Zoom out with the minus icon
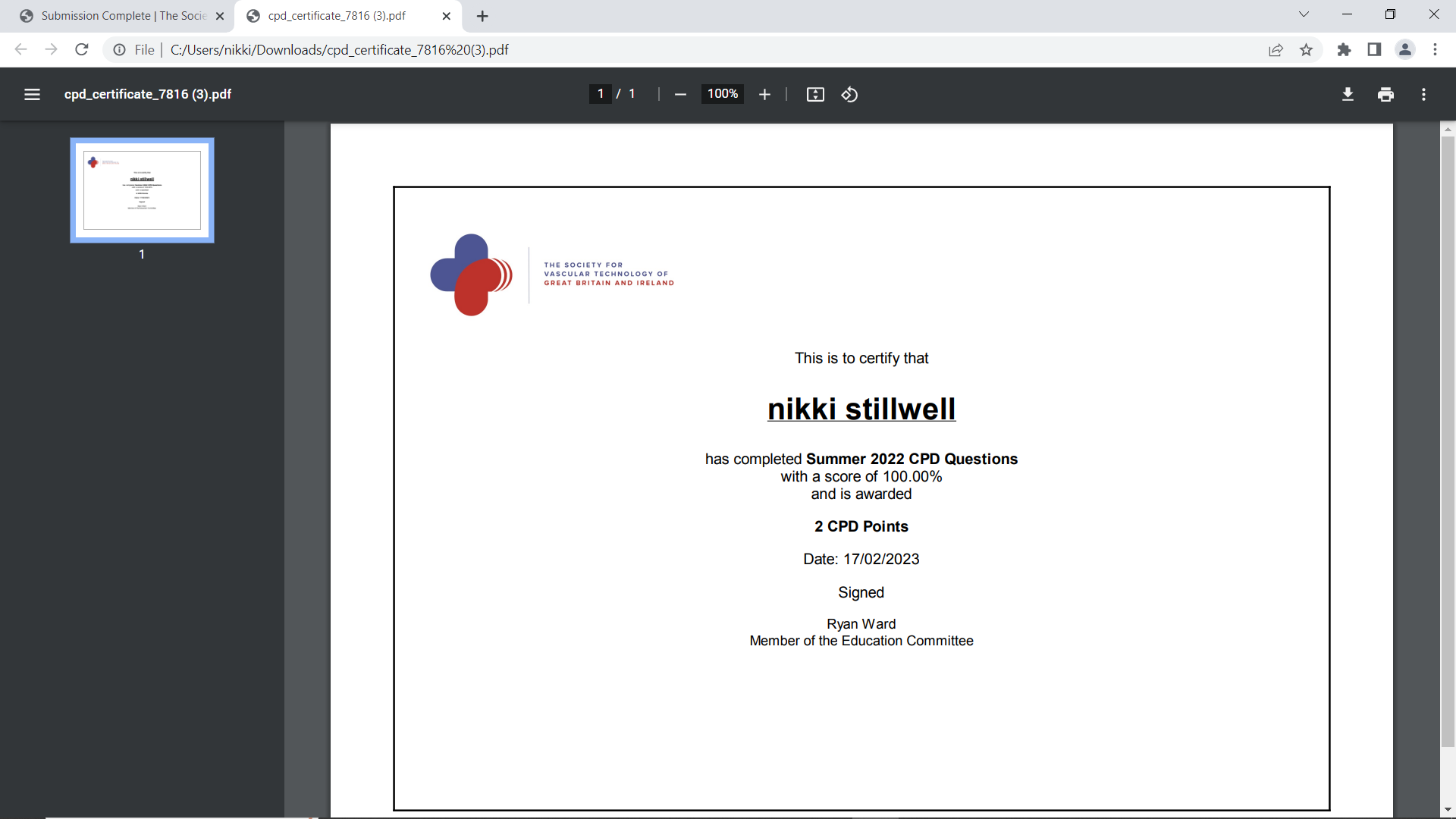Screen dimensions: 1456x819 pos(680,94)
